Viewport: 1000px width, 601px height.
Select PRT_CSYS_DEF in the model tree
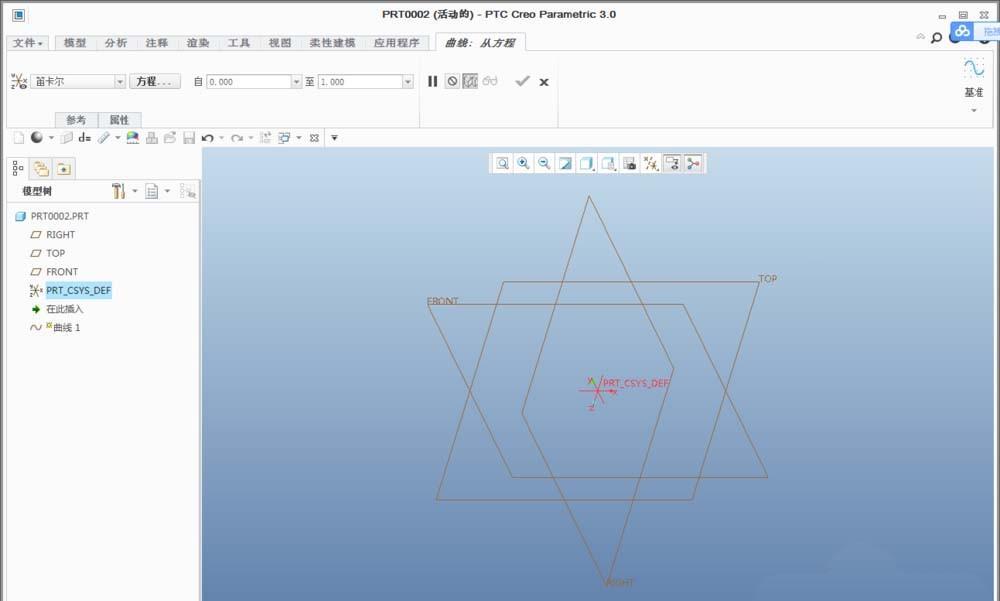pyautogui.click(x=78, y=290)
